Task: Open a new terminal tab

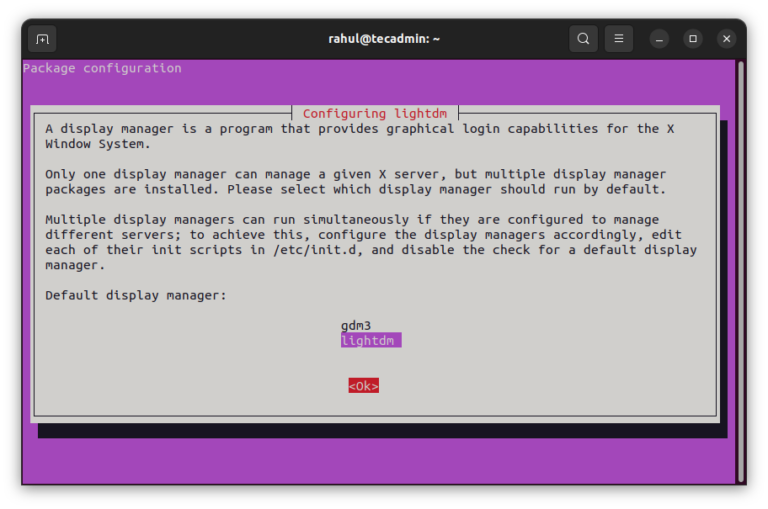Action: [42, 39]
